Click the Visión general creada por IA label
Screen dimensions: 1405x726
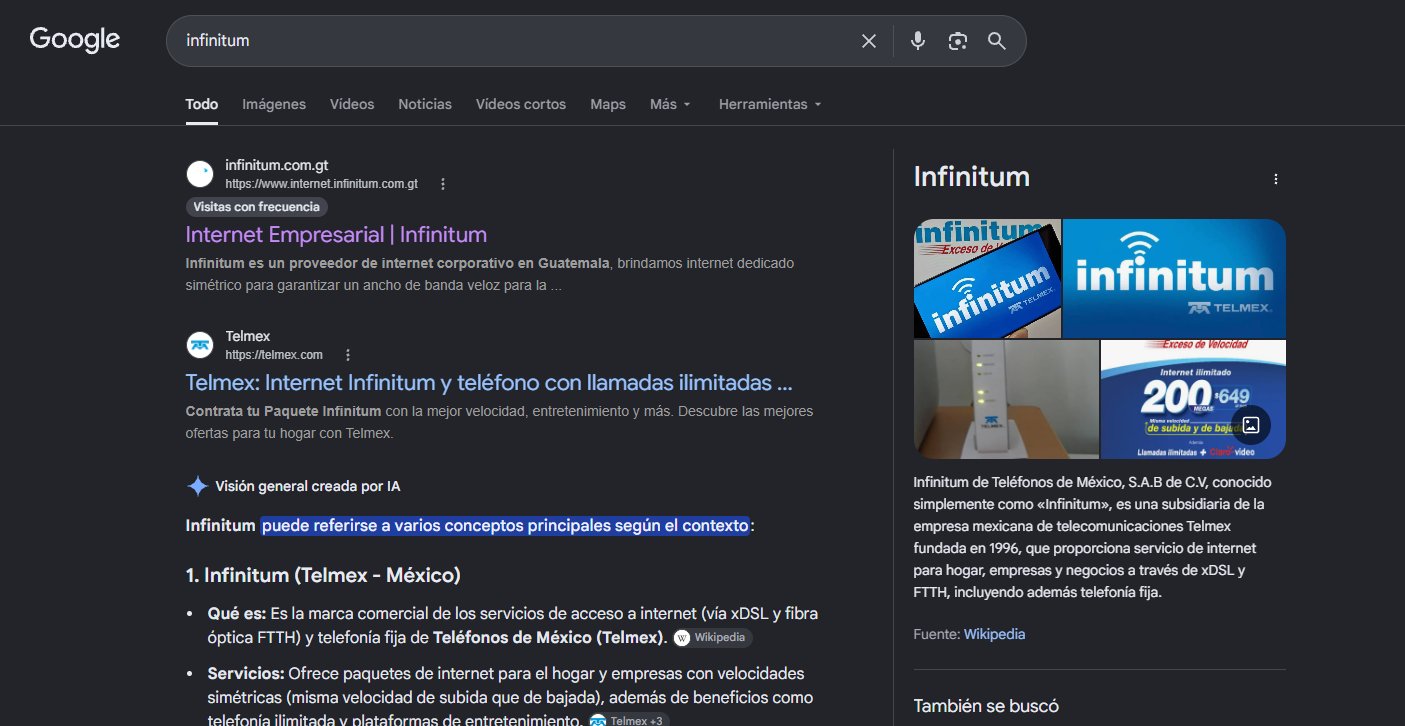point(308,486)
